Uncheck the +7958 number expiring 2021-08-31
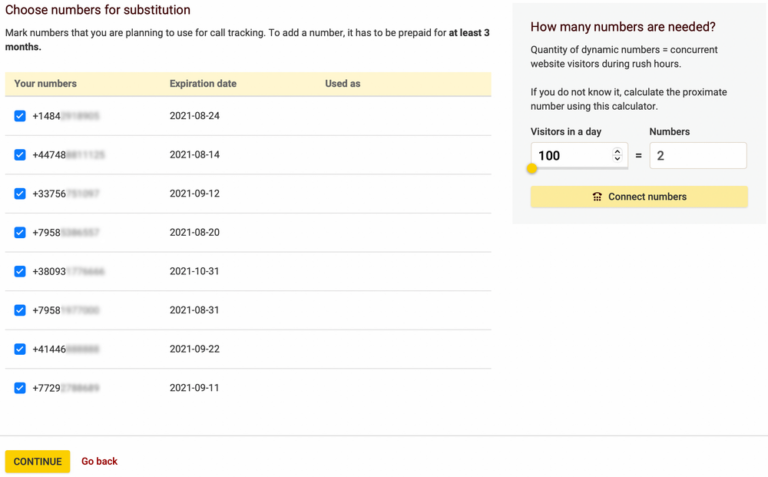768x477 pixels. [x=20, y=310]
